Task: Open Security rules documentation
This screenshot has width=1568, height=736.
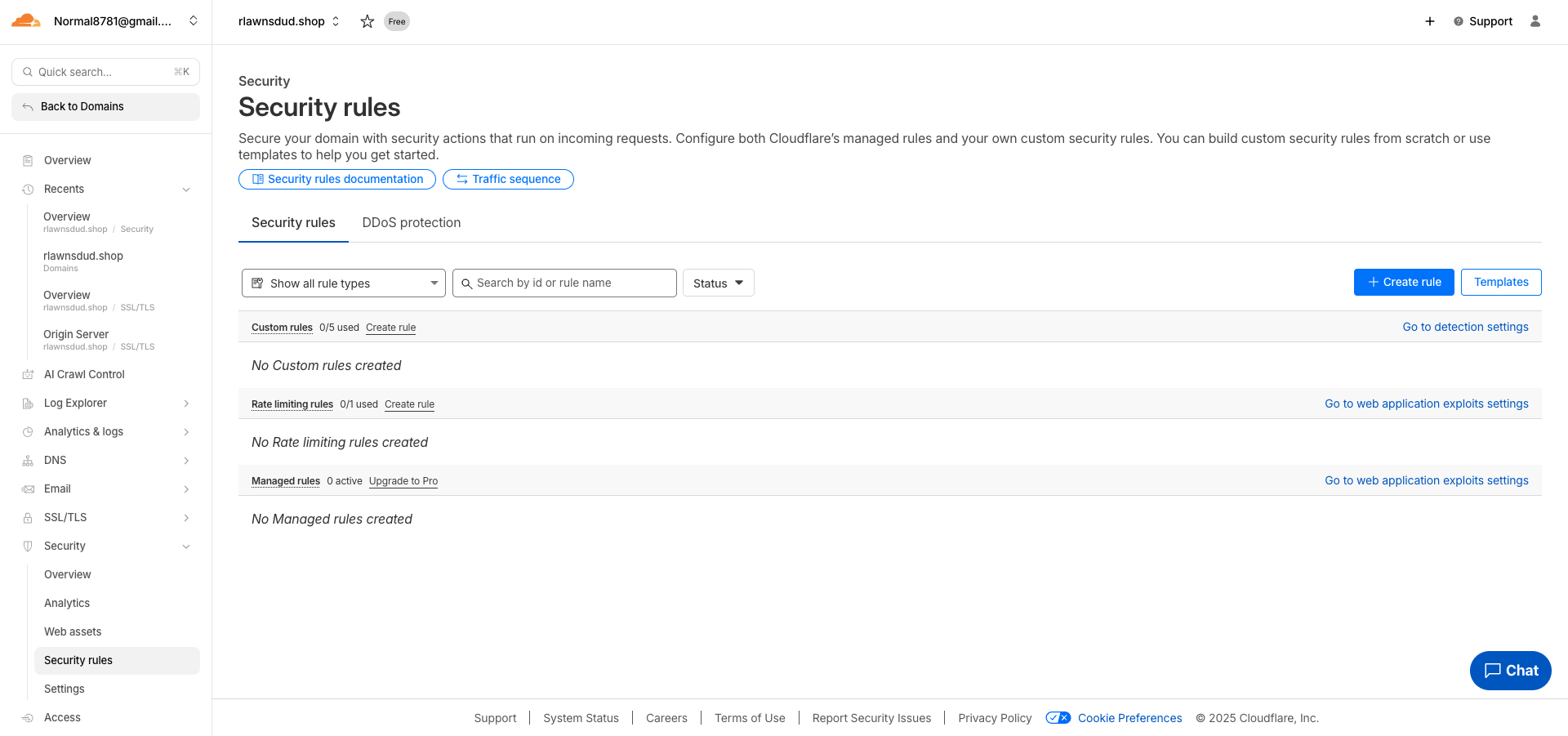Action: coord(337,179)
